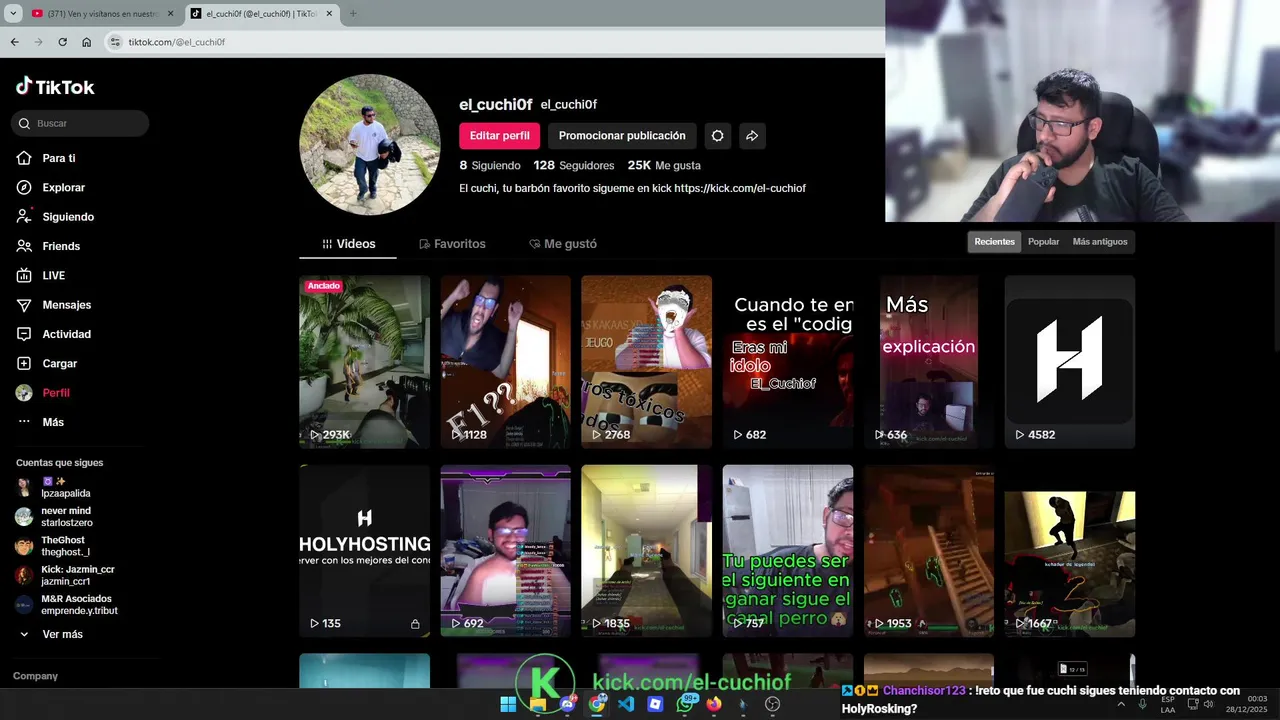
Task: Open the pinned video with 293K views
Action: coord(365,362)
